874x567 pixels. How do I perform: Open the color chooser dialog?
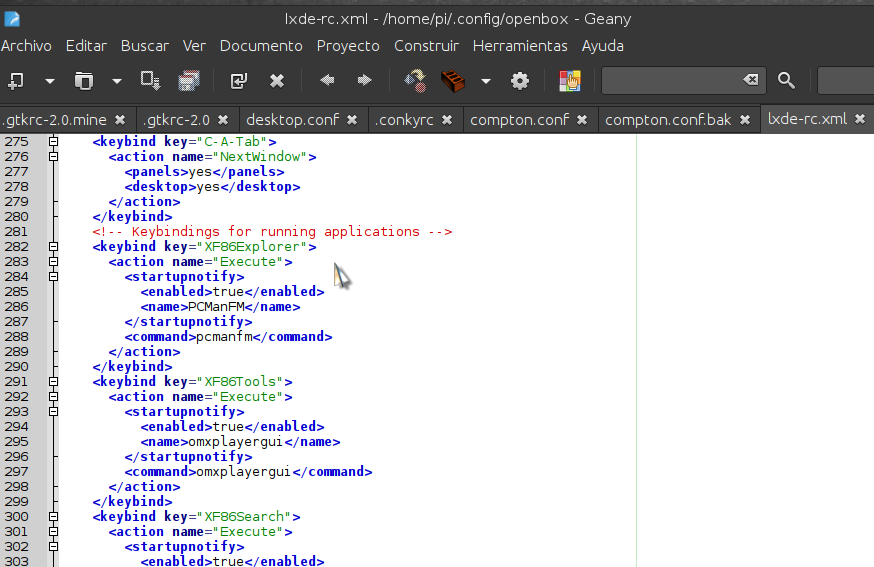tap(570, 81)
